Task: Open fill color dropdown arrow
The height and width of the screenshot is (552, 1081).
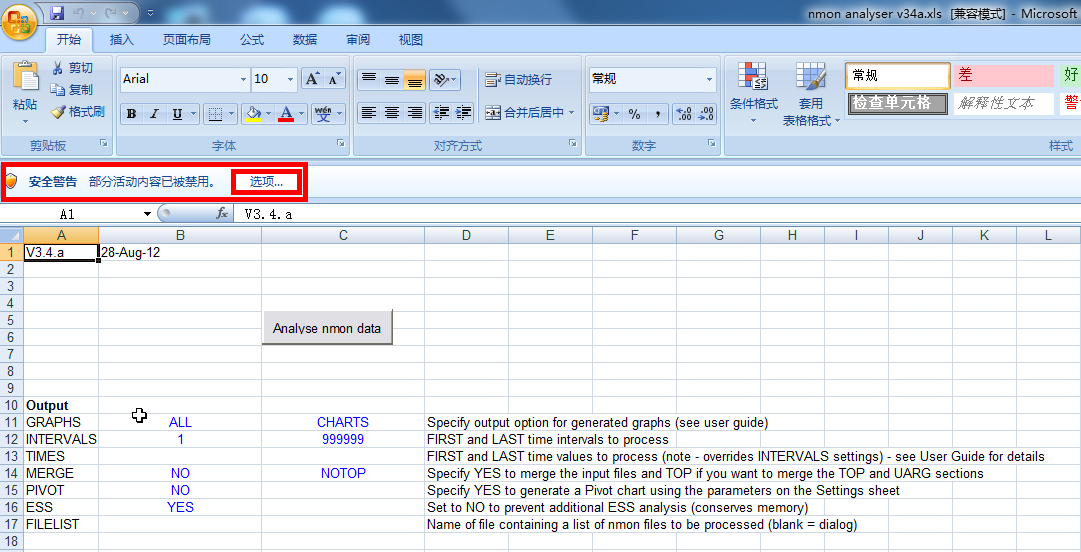Action: (x=267, y=114)
